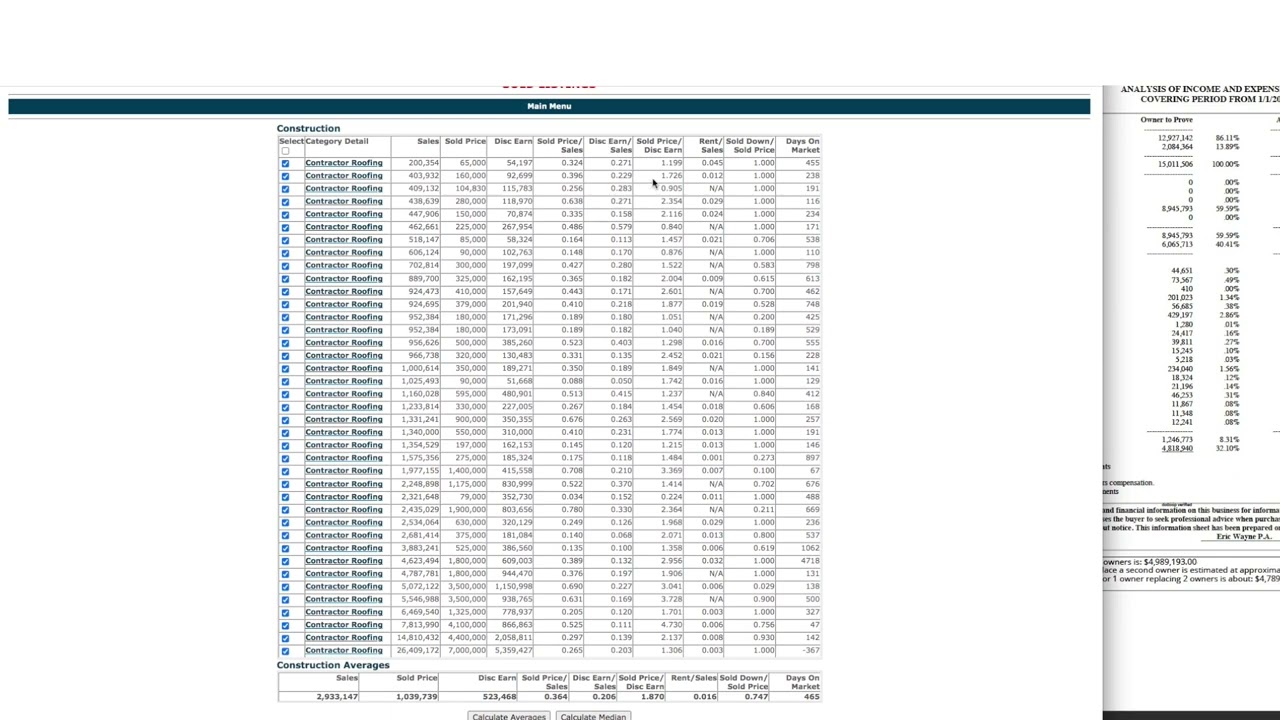Deselect the row with sales 518,147
This screenshot has width=1280, height=720.
pyautogui.click(x=285, y=240)
